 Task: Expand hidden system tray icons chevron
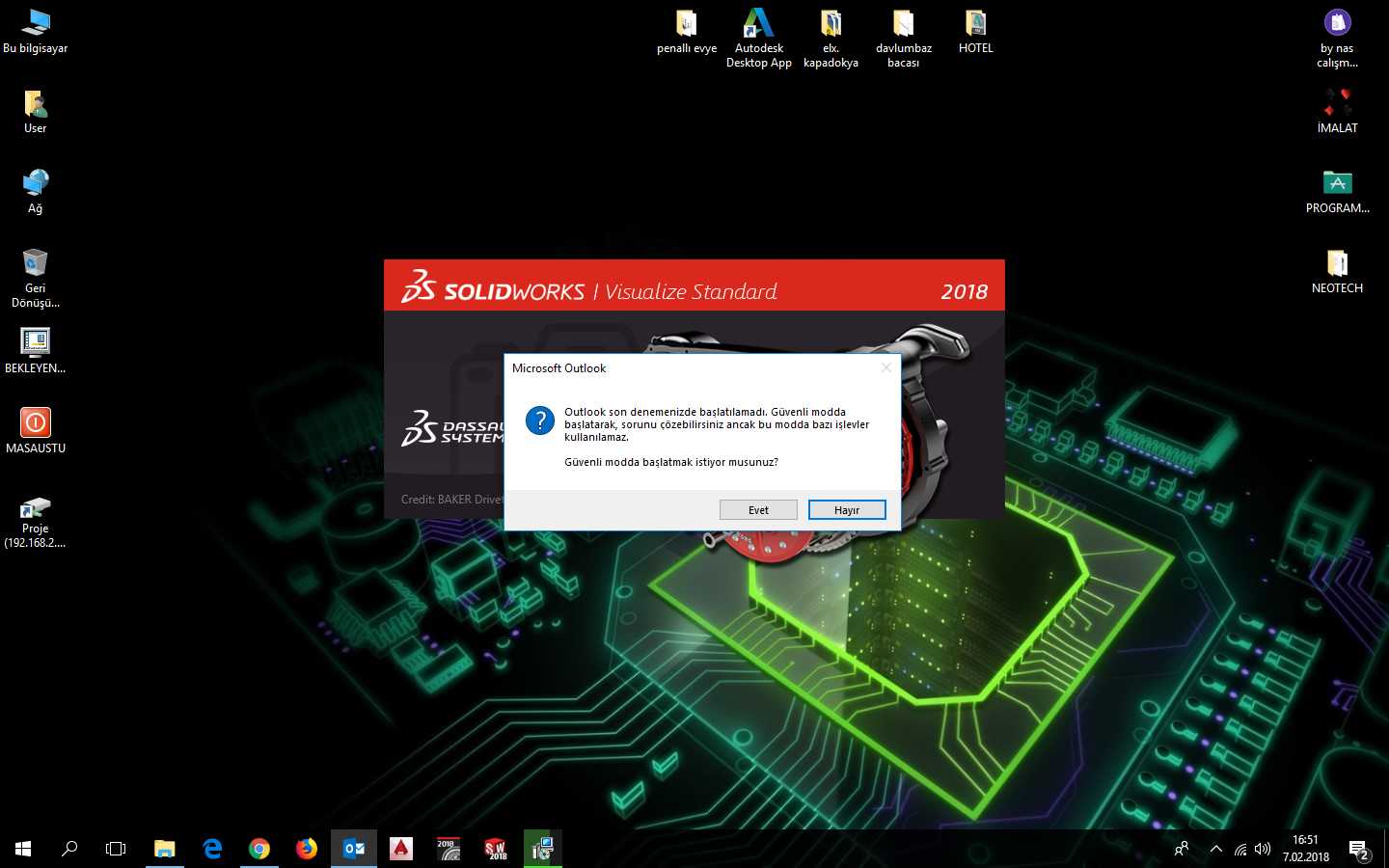1216,849
